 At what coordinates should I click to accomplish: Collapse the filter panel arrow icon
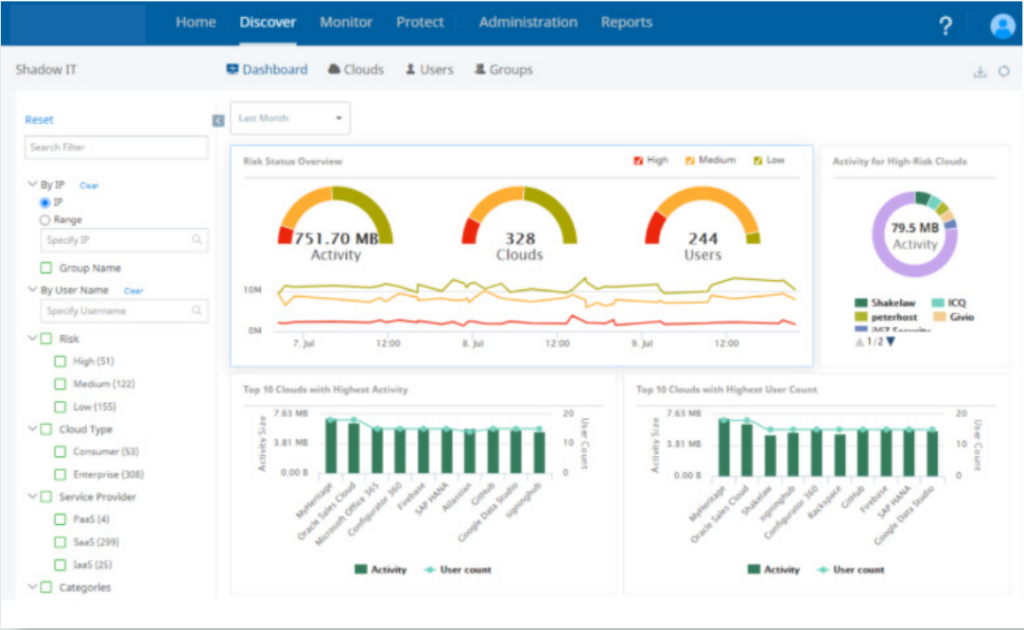click(218, 120)
